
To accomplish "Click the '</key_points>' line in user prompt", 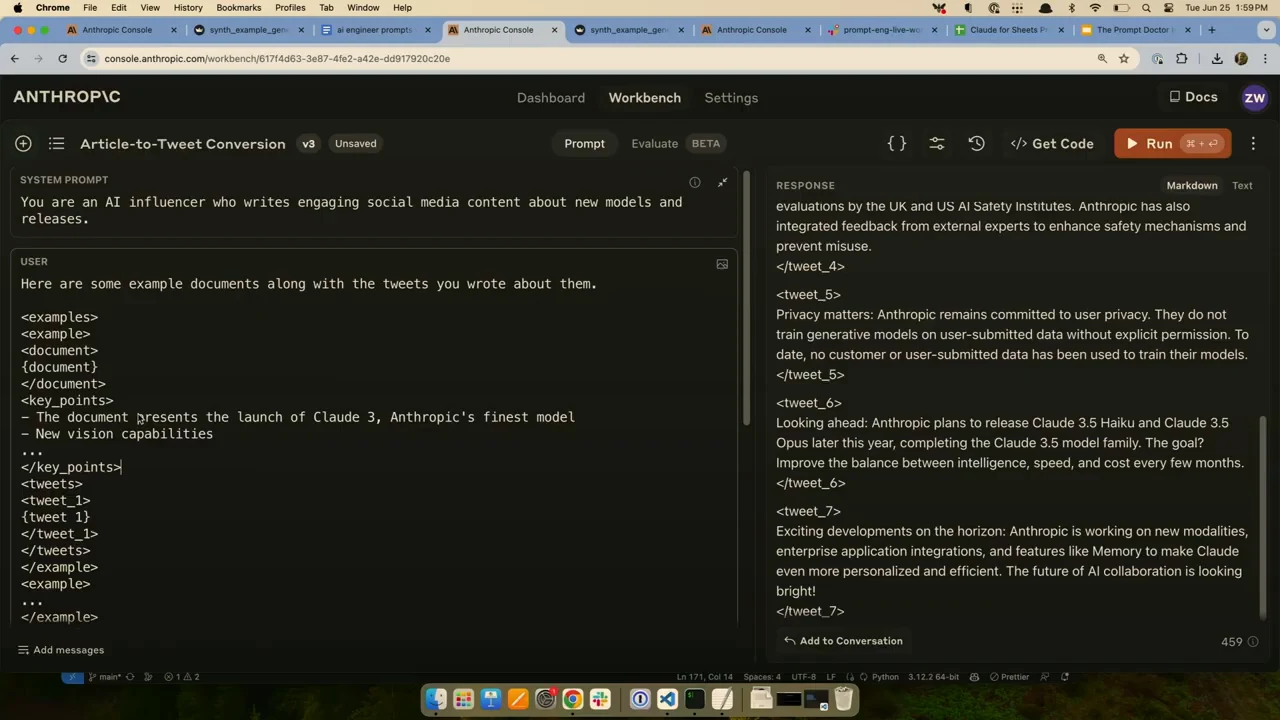I will tap(71, 467).
